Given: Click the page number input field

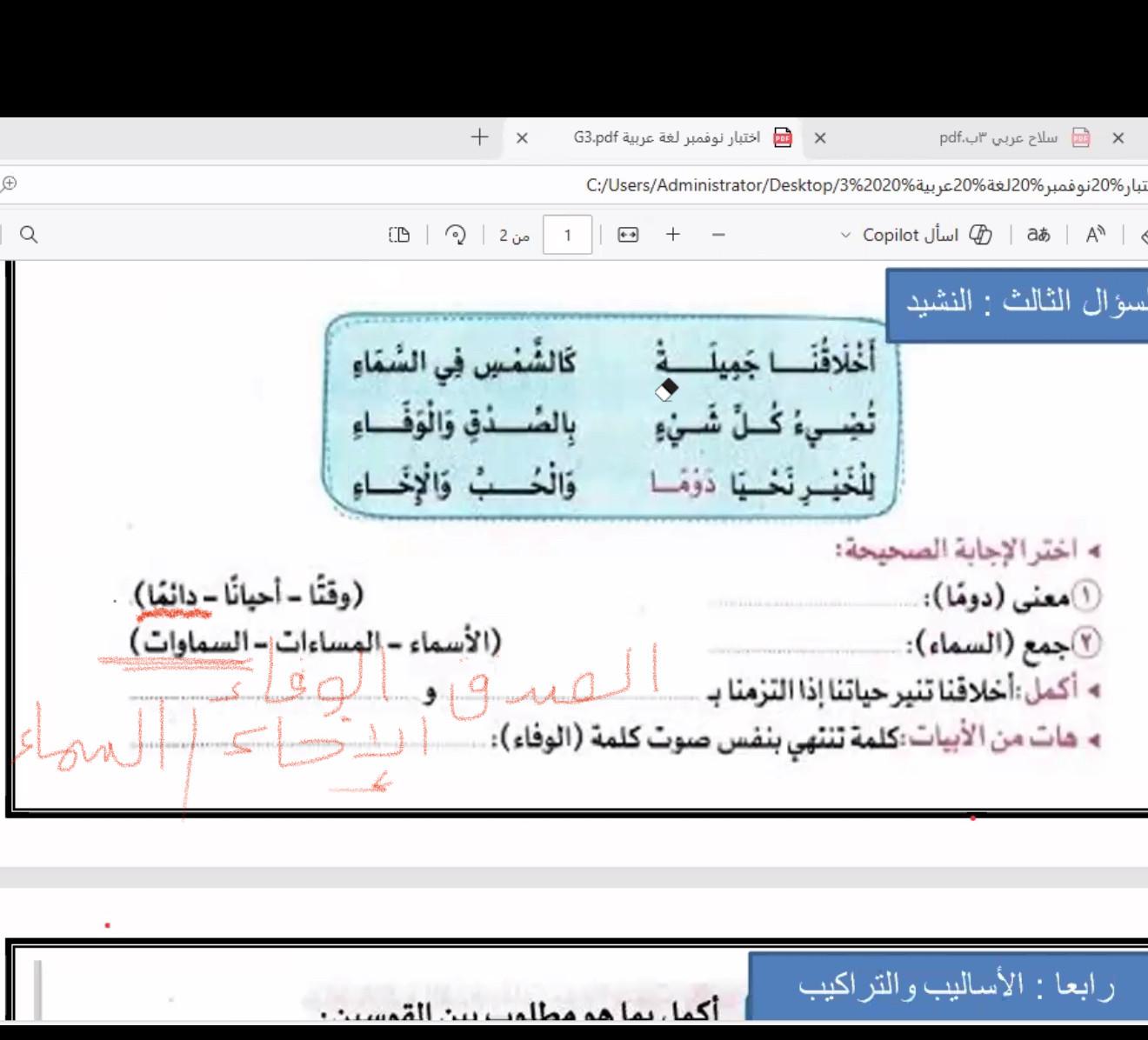Looking at the screenshot, I should coord(567,235).
